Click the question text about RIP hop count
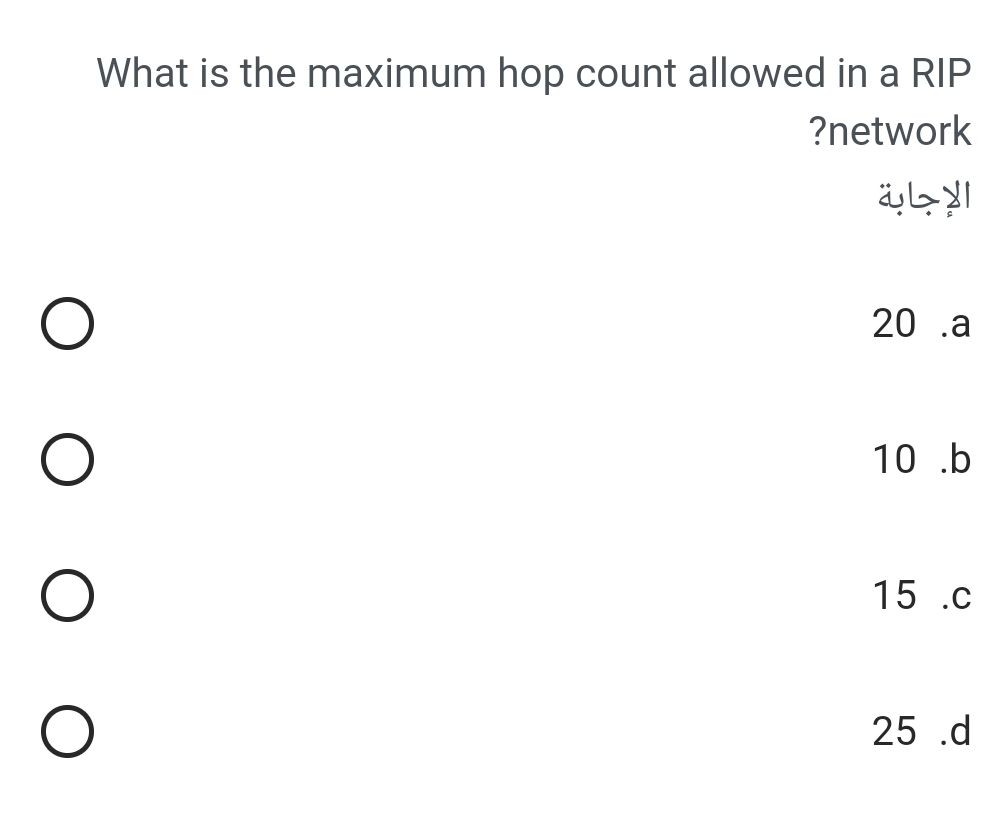983x840 pixels. coord(533,72)
